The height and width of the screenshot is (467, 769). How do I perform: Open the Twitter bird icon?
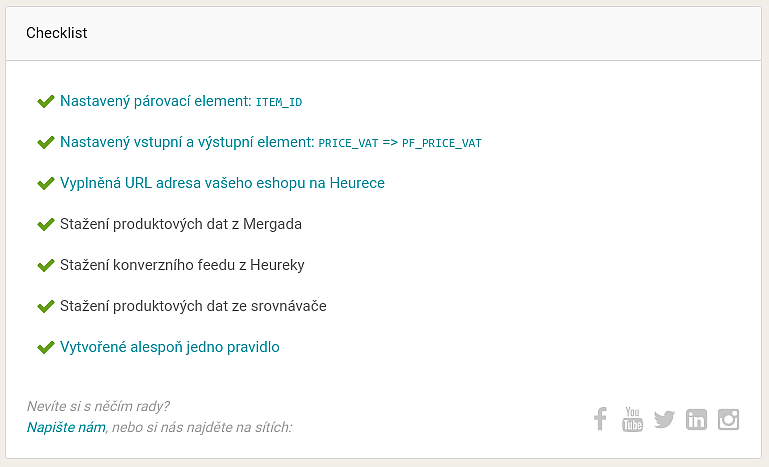click(665, 419)
